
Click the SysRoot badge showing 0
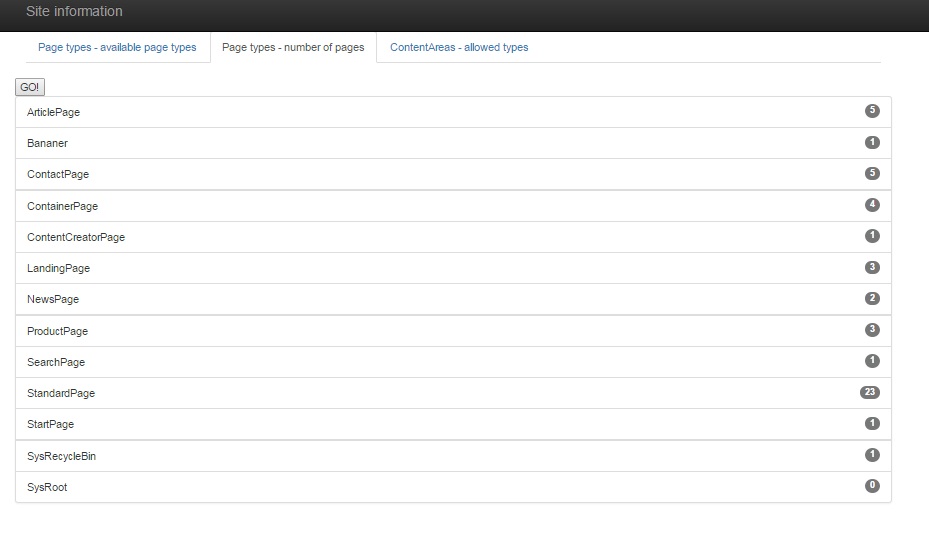[x=872, y=486]
